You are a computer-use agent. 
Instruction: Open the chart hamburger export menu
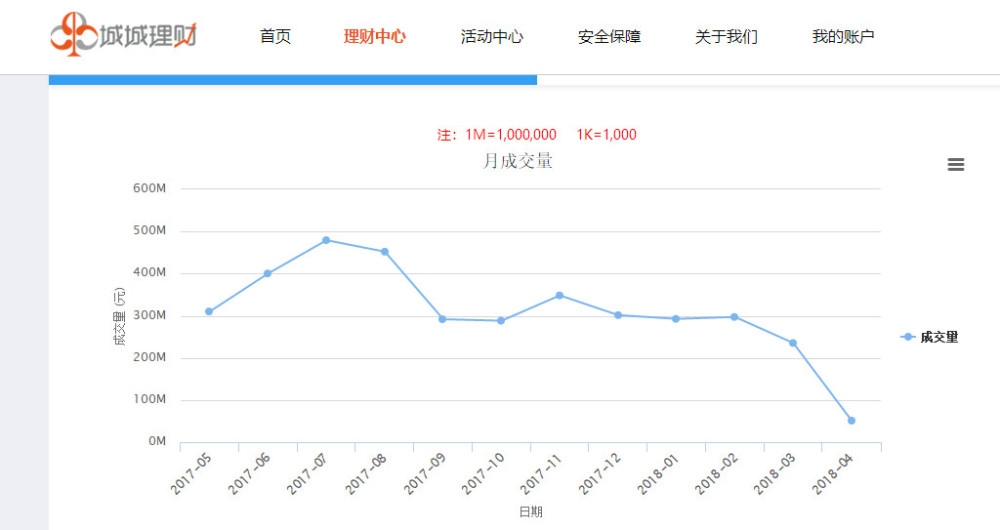click(x=955, y=165)
